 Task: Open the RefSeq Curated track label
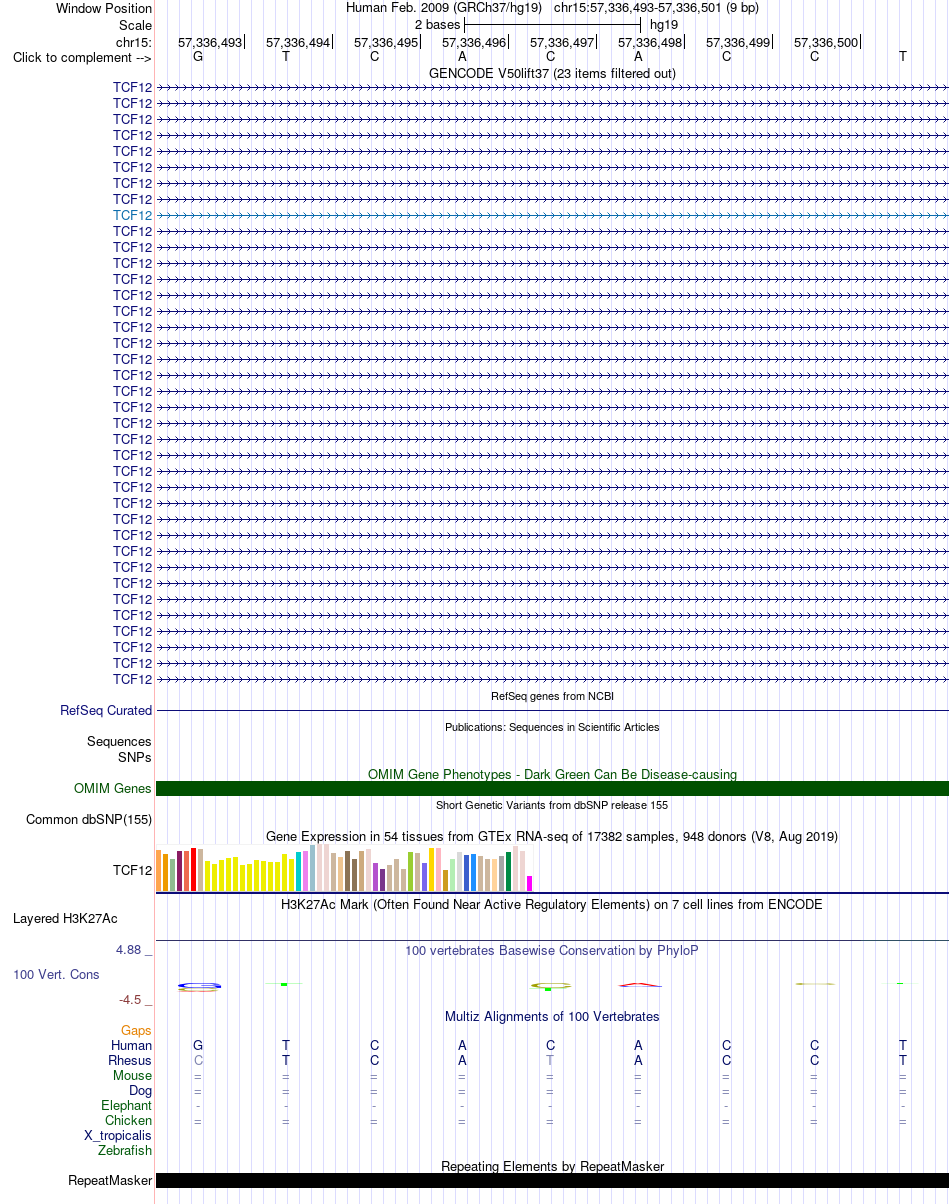[x=106, y=711]
